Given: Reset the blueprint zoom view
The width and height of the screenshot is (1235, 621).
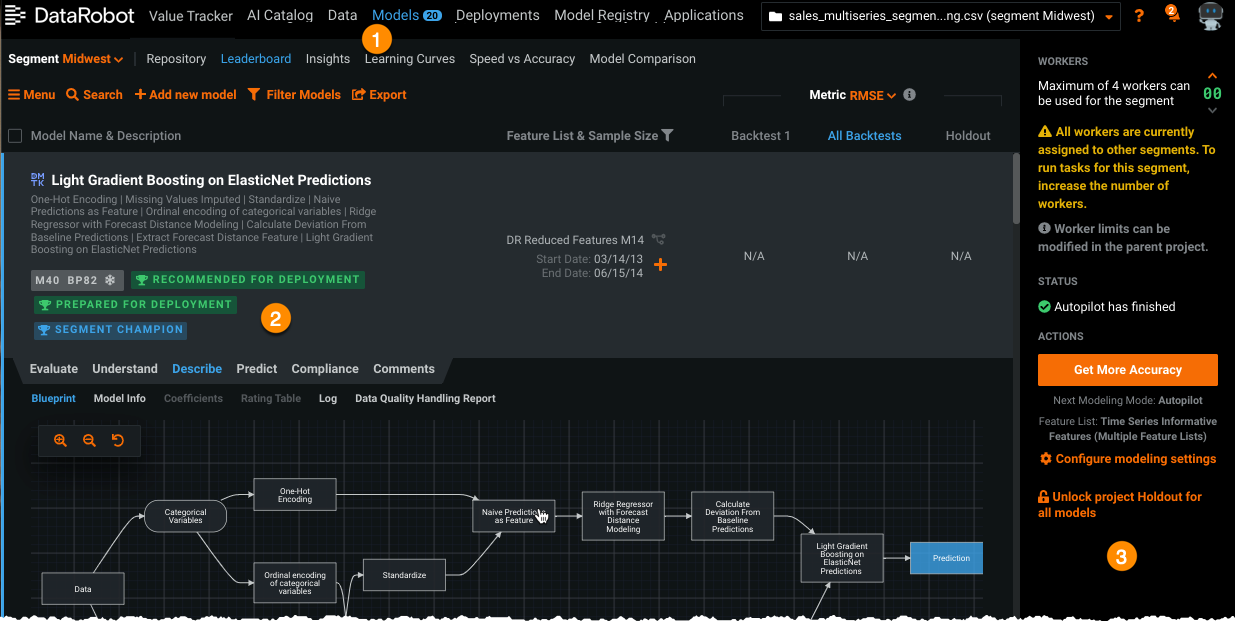Looking at the screenshot, I should (x=118, y=440).
